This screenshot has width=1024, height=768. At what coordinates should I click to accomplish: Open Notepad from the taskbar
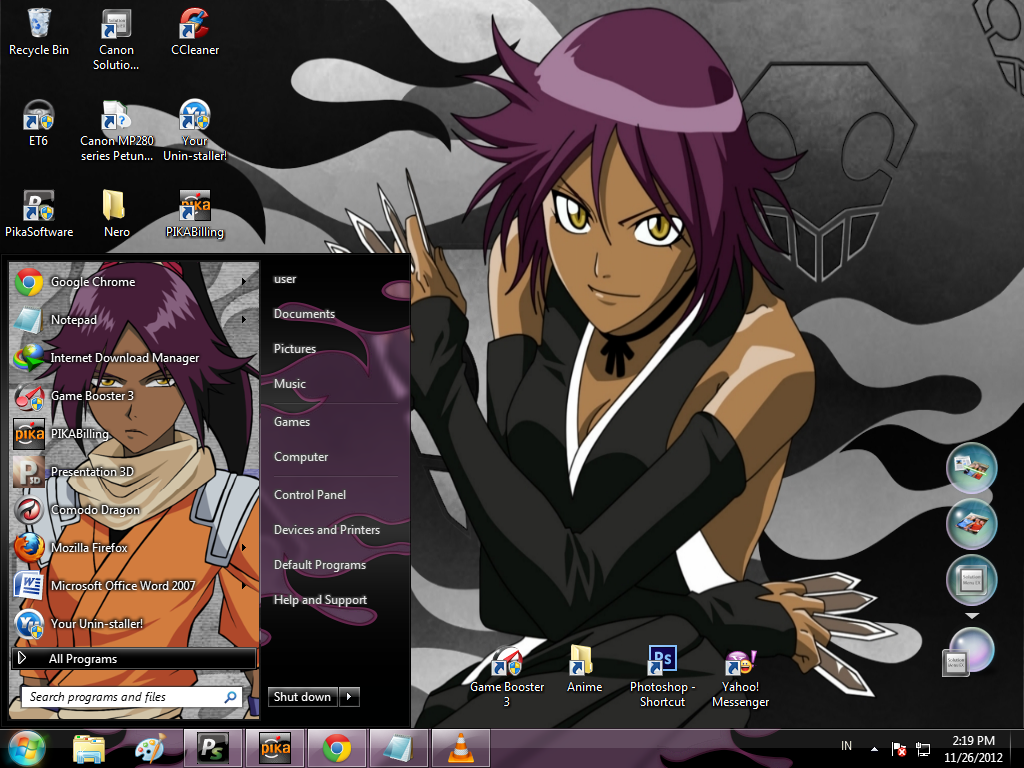[398, 748]
